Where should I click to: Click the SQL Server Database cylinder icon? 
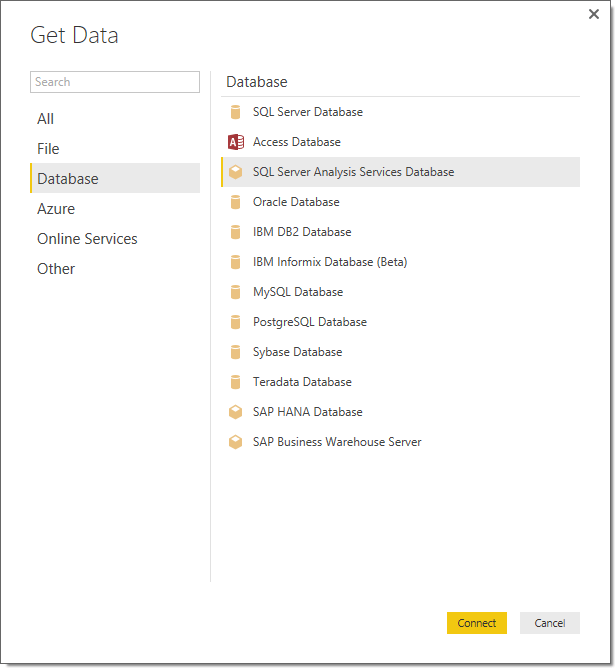pos(236,112)
